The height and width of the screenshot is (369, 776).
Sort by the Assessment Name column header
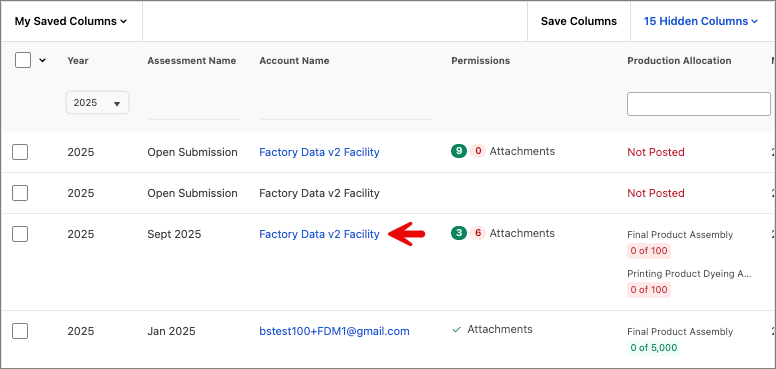click(192, 61)
